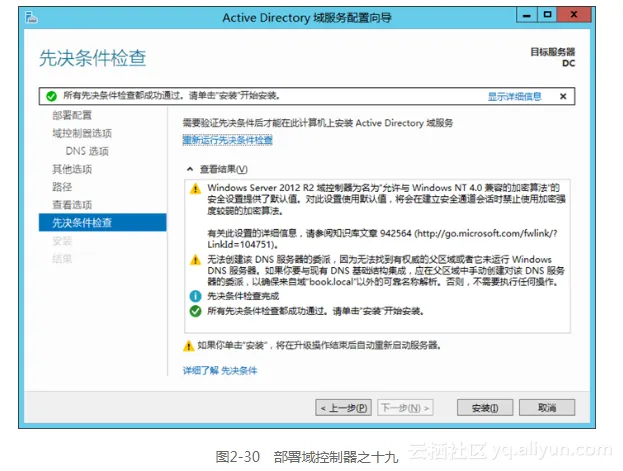This screenshot has width=623, height=471.
Task: Select 查看选项 in the sidebar
Action: coord(72,205)
